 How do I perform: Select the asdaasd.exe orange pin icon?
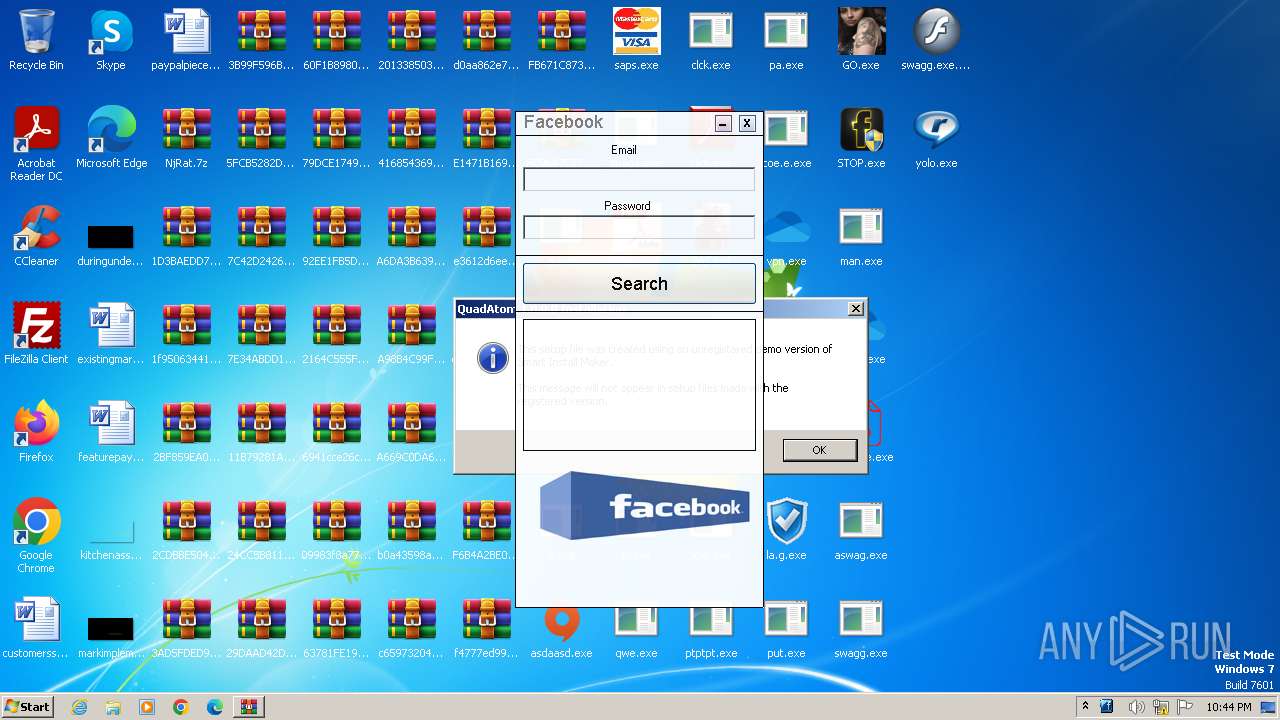click(561, 628)
